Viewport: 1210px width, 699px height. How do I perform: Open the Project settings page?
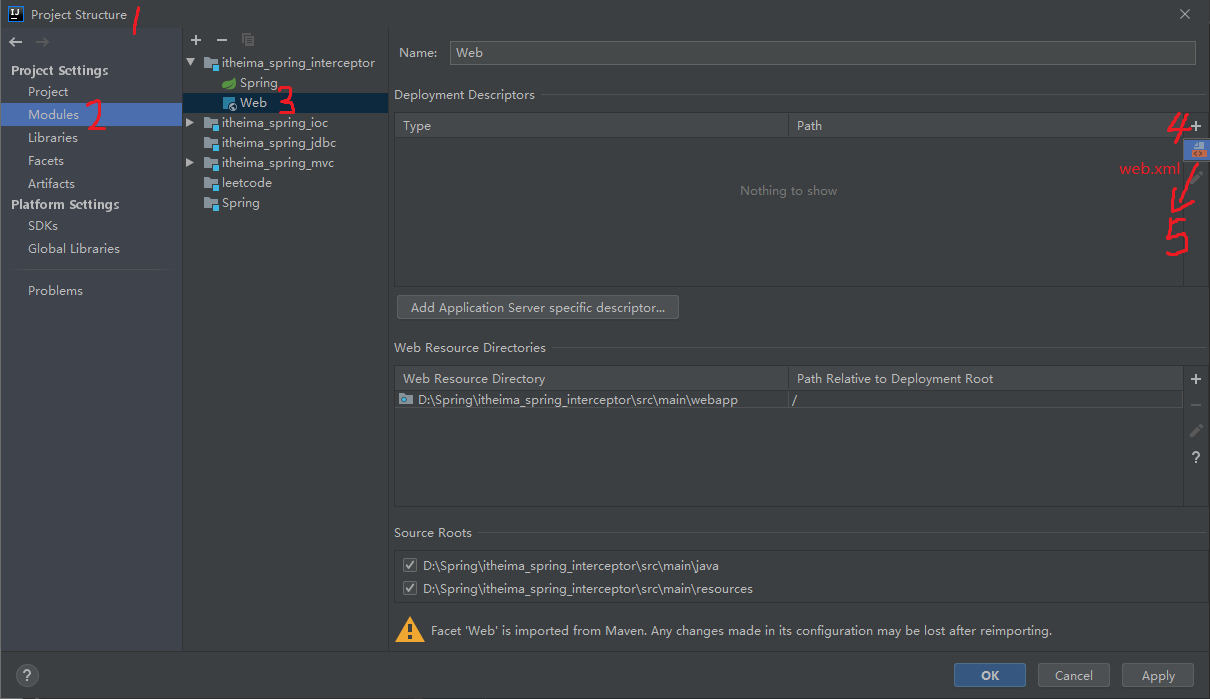[48, 92]
